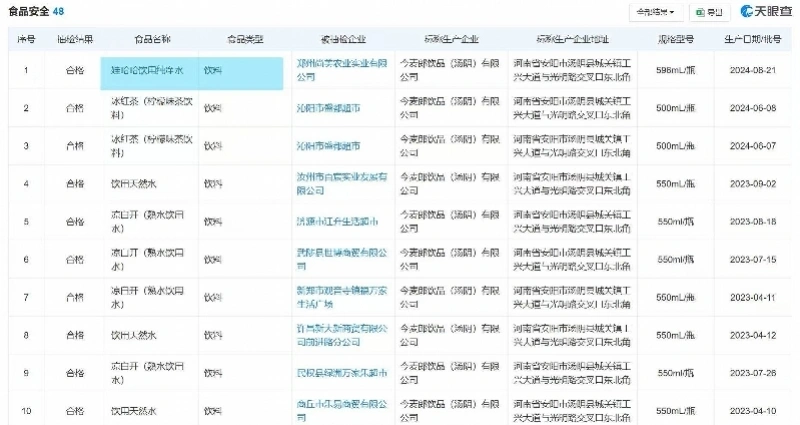Viewport: 800px width, 425px height.
Task: Click the 生产日期/批号 column header
Action: pyautogui.click(x=753, y=39)
